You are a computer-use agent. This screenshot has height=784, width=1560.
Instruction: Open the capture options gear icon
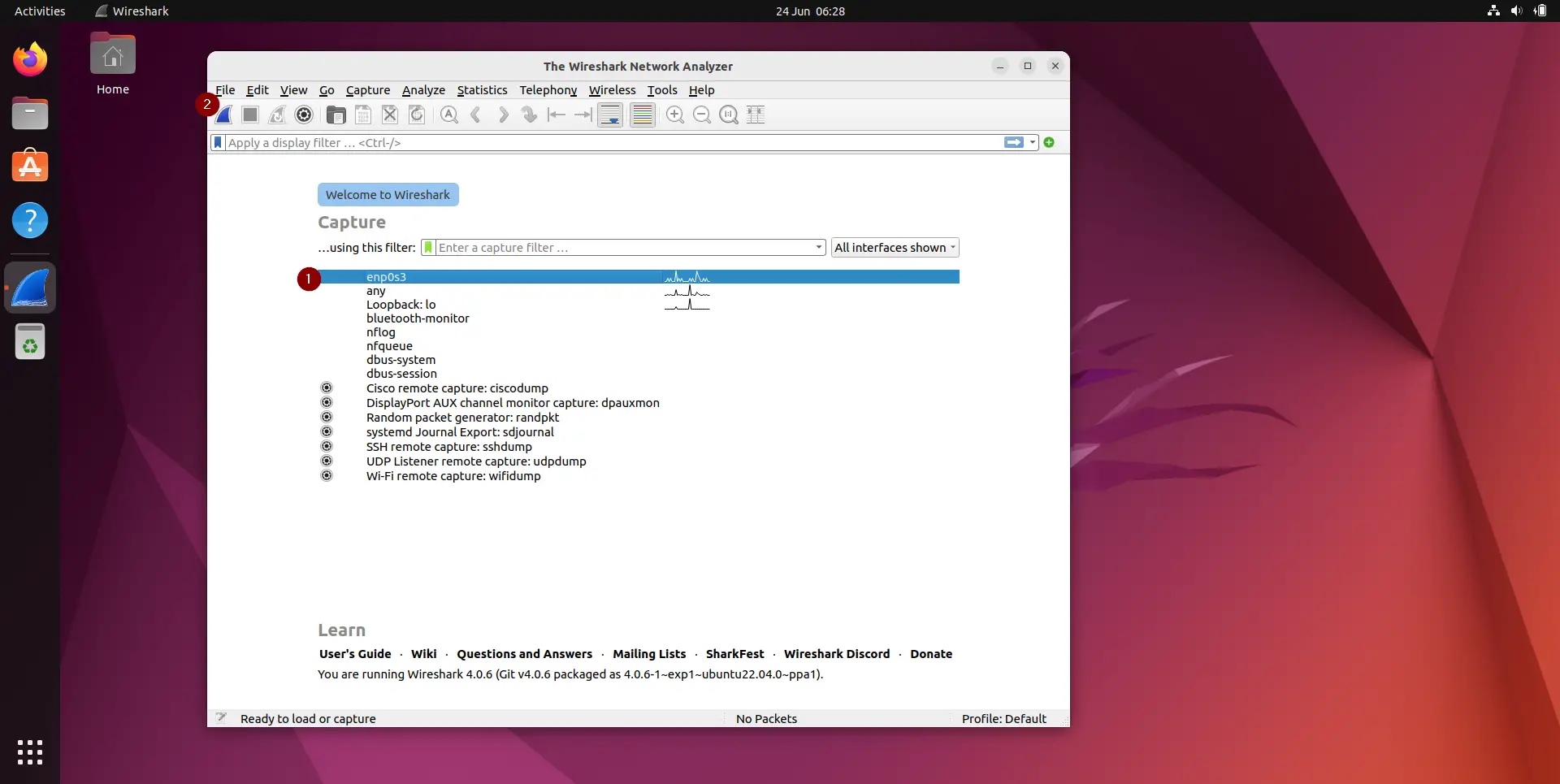[304, 115]
